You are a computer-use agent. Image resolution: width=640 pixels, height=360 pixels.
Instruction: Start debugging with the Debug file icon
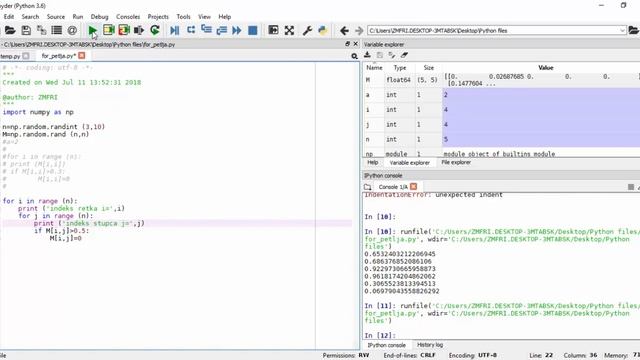175,30
